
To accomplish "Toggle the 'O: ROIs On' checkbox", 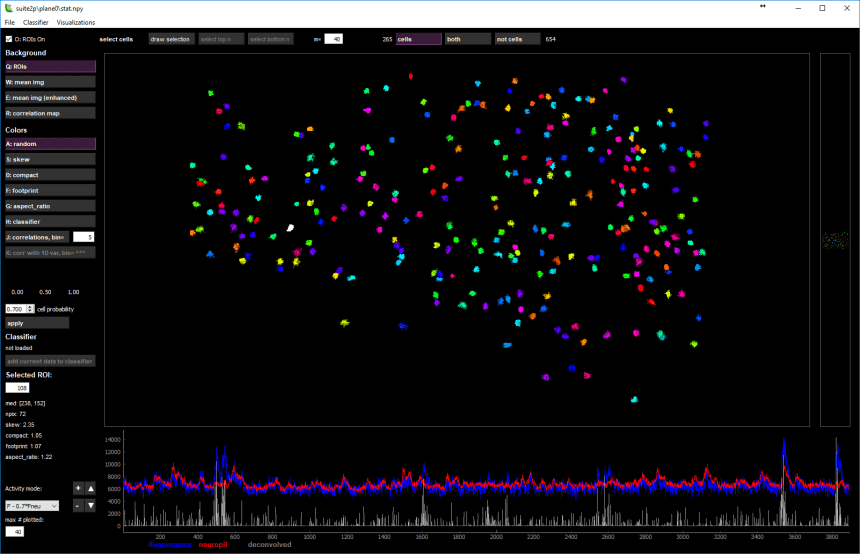I will (9, 39).
